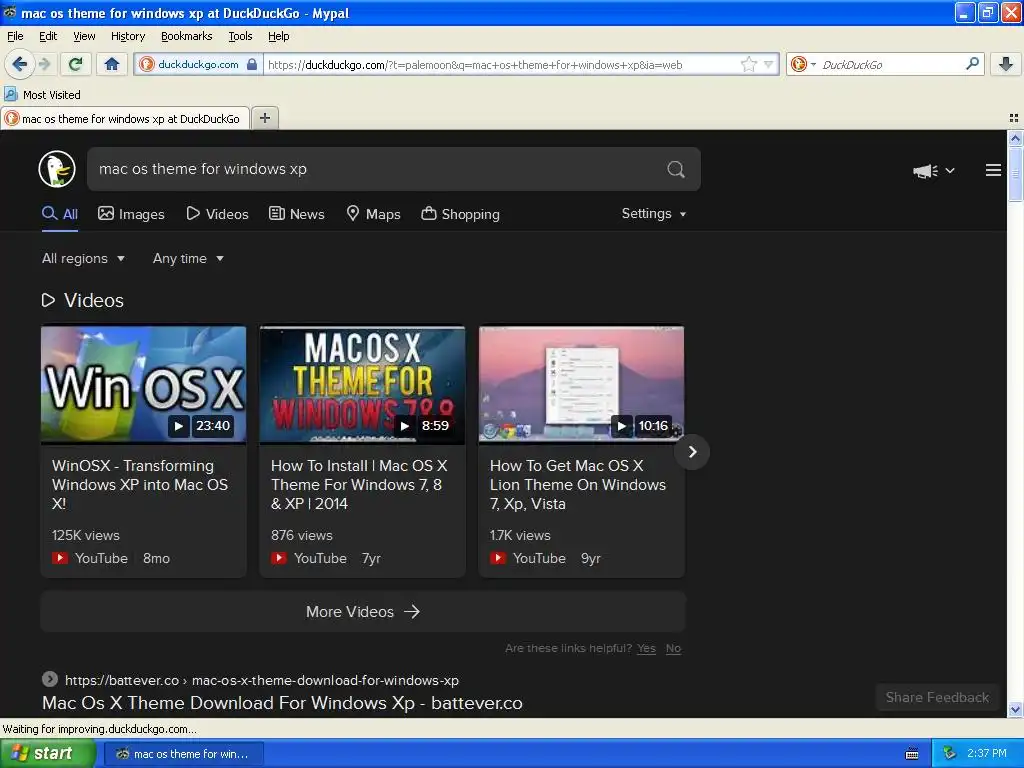Viewport: 1024px width, 768px height.
Task: Switch to Maps results tab
Action: pos(373,214)
